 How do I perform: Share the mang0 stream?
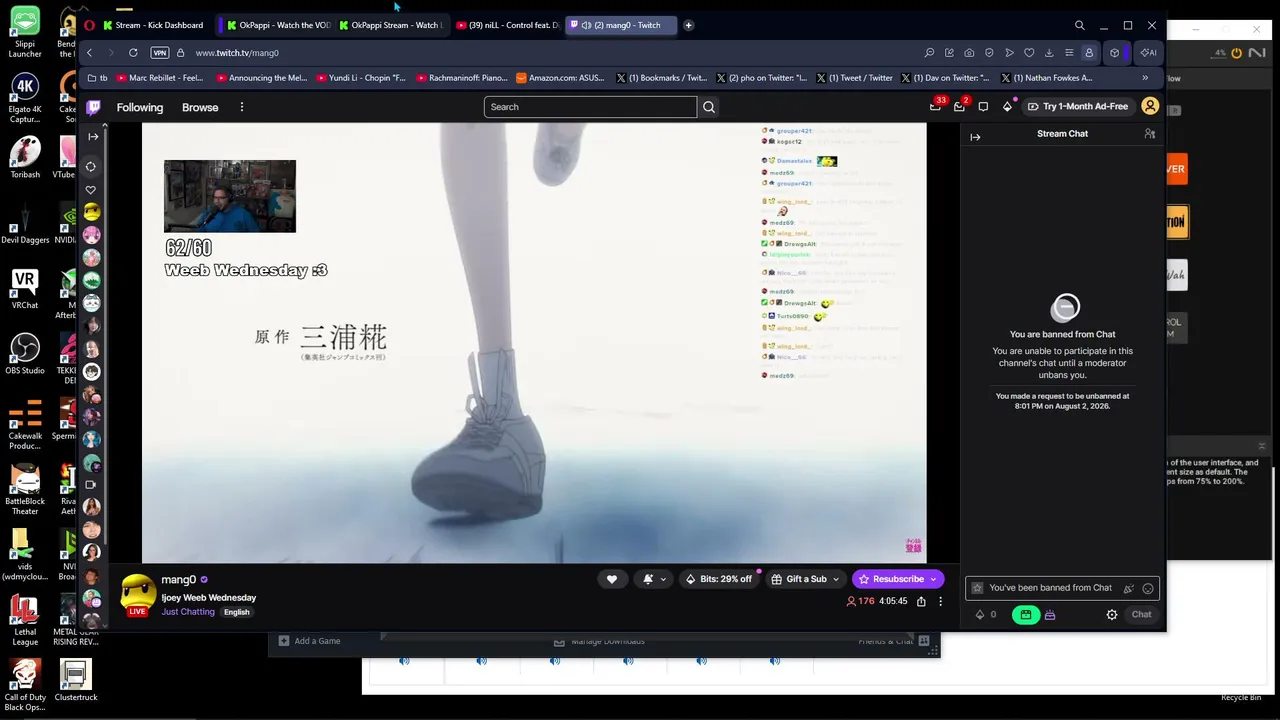click(921, 601)
